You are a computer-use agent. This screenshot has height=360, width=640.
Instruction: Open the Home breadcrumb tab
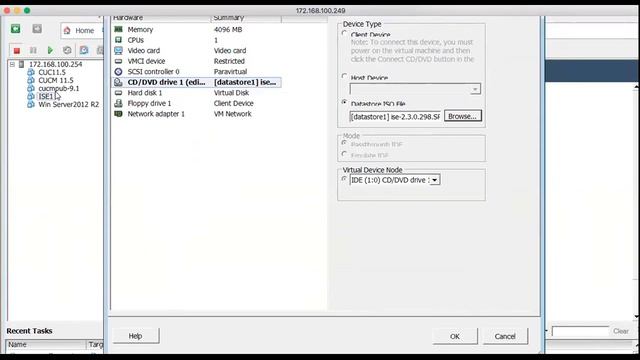[82, 31]
